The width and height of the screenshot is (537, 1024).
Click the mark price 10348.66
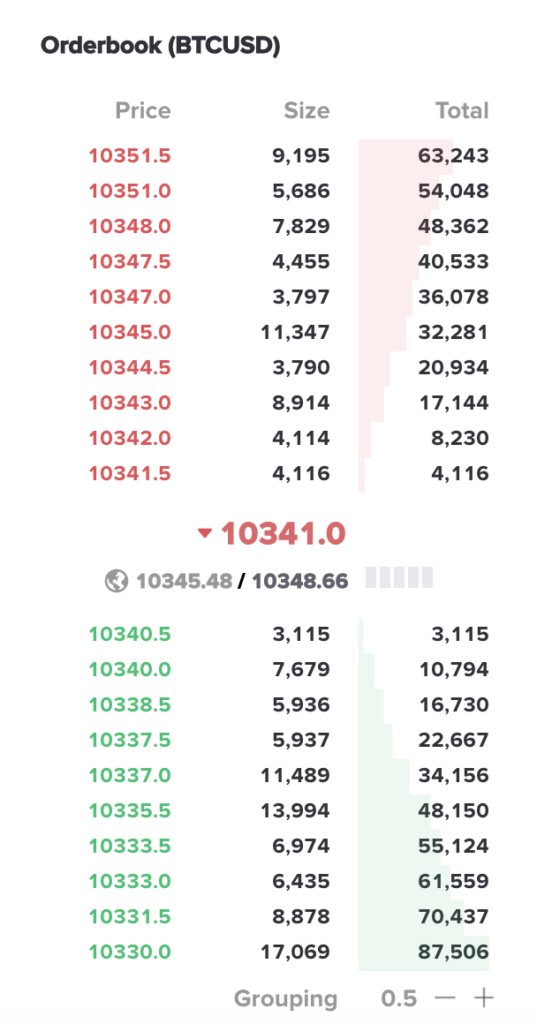point(300,581)
